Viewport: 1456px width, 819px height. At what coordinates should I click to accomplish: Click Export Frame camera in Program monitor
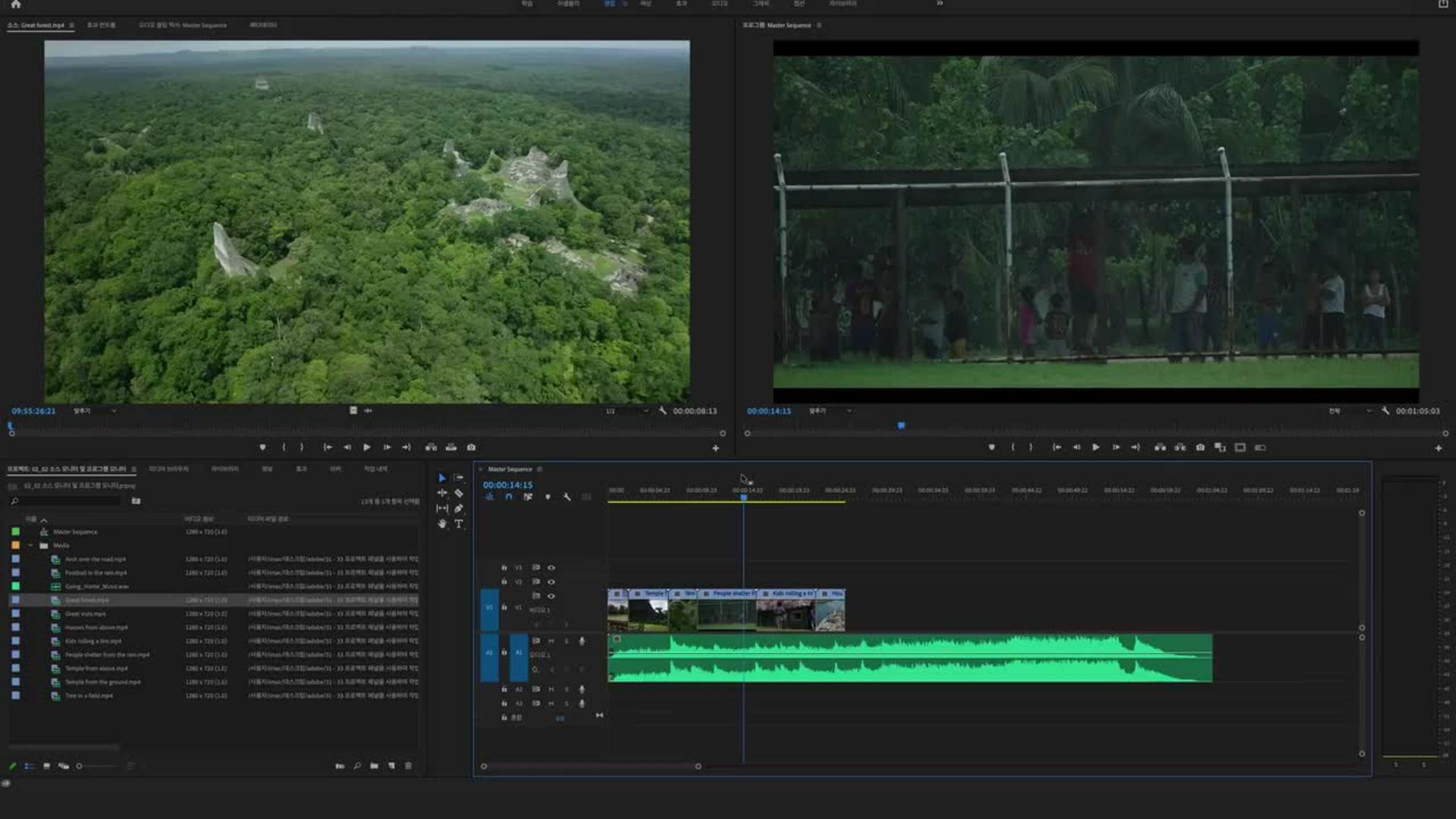[1200, 447]
